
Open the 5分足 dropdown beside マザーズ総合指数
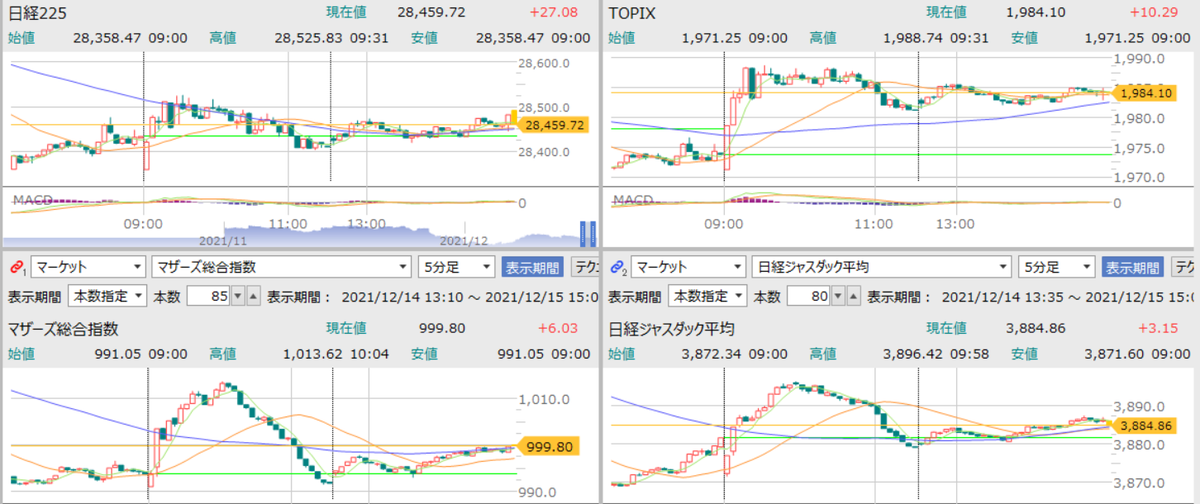point(456,267)
